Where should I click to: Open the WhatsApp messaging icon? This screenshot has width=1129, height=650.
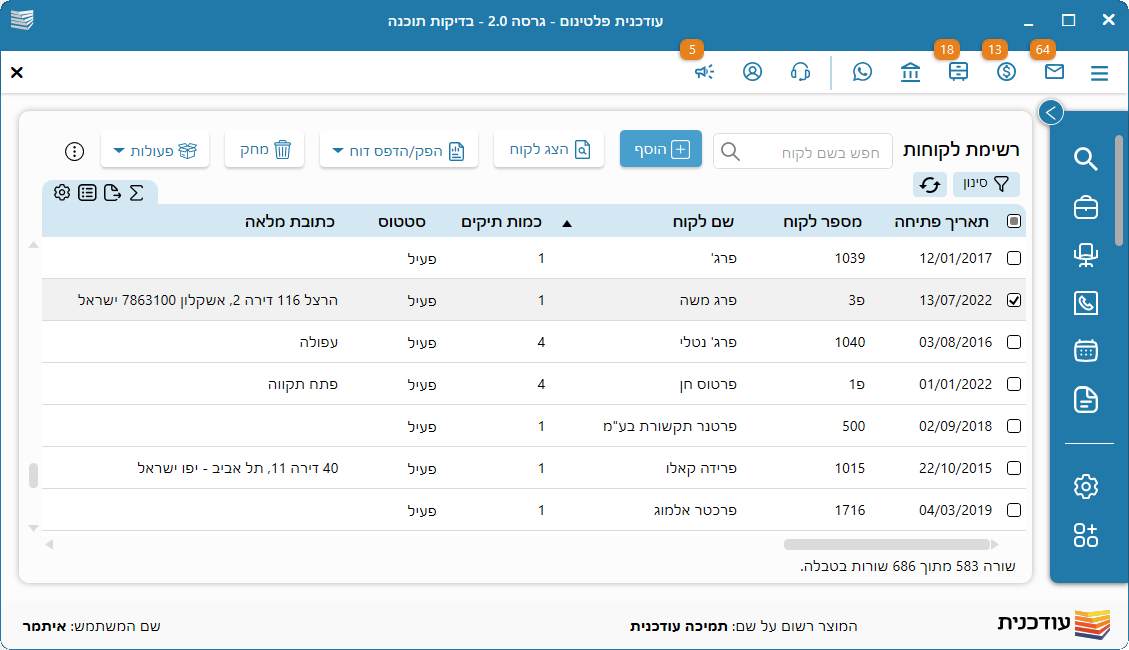tap(862, 72)
